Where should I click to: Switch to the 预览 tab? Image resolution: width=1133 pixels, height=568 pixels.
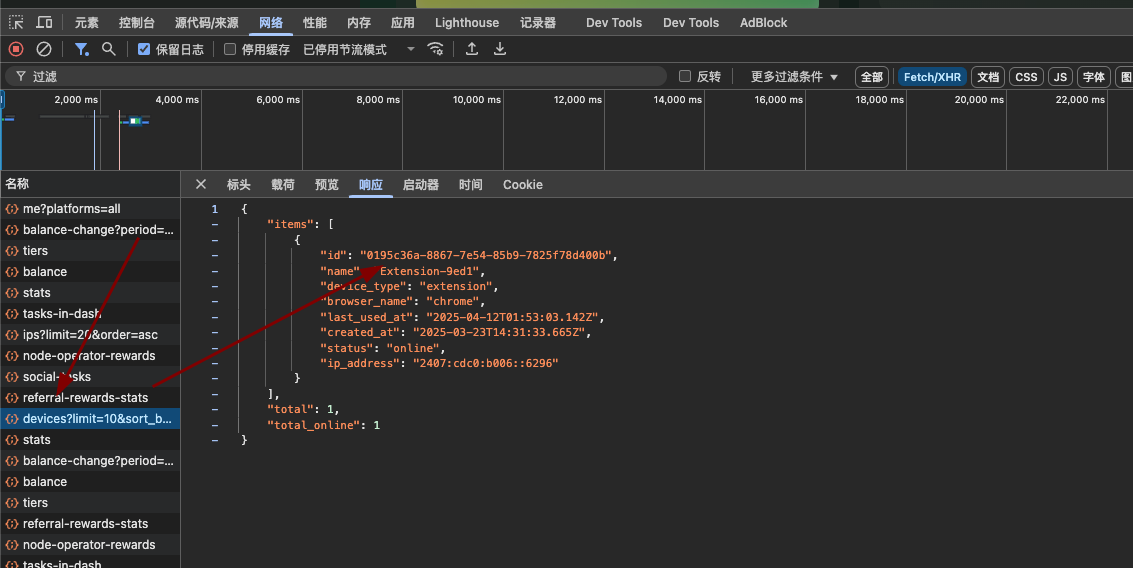pyautogui.click(x=327, y=184)
